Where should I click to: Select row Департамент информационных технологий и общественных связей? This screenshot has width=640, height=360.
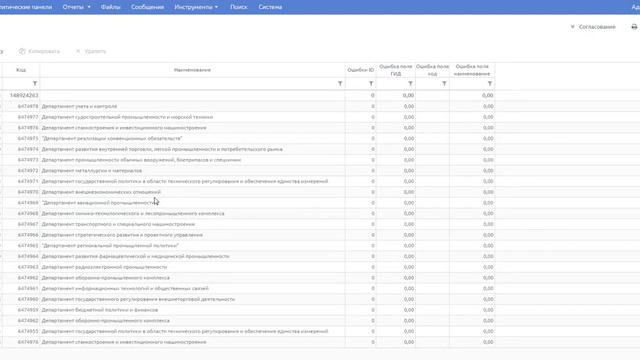tap(247, 288)
